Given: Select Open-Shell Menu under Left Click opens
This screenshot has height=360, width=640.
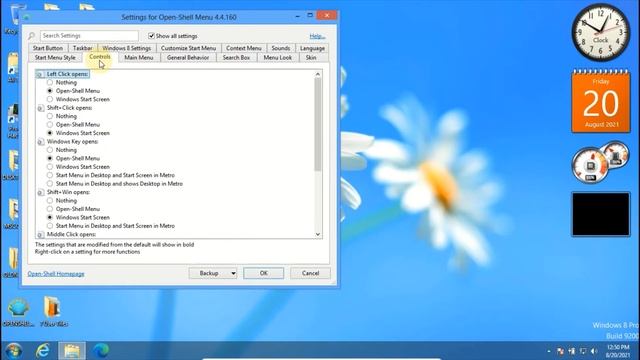Looking at the screenshot, I should 50,91.
